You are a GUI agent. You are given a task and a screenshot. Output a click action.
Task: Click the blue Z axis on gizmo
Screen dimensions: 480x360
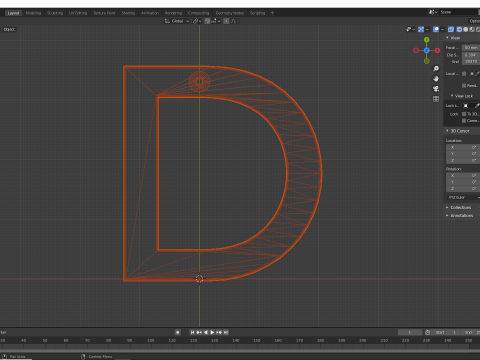(427, 50)
